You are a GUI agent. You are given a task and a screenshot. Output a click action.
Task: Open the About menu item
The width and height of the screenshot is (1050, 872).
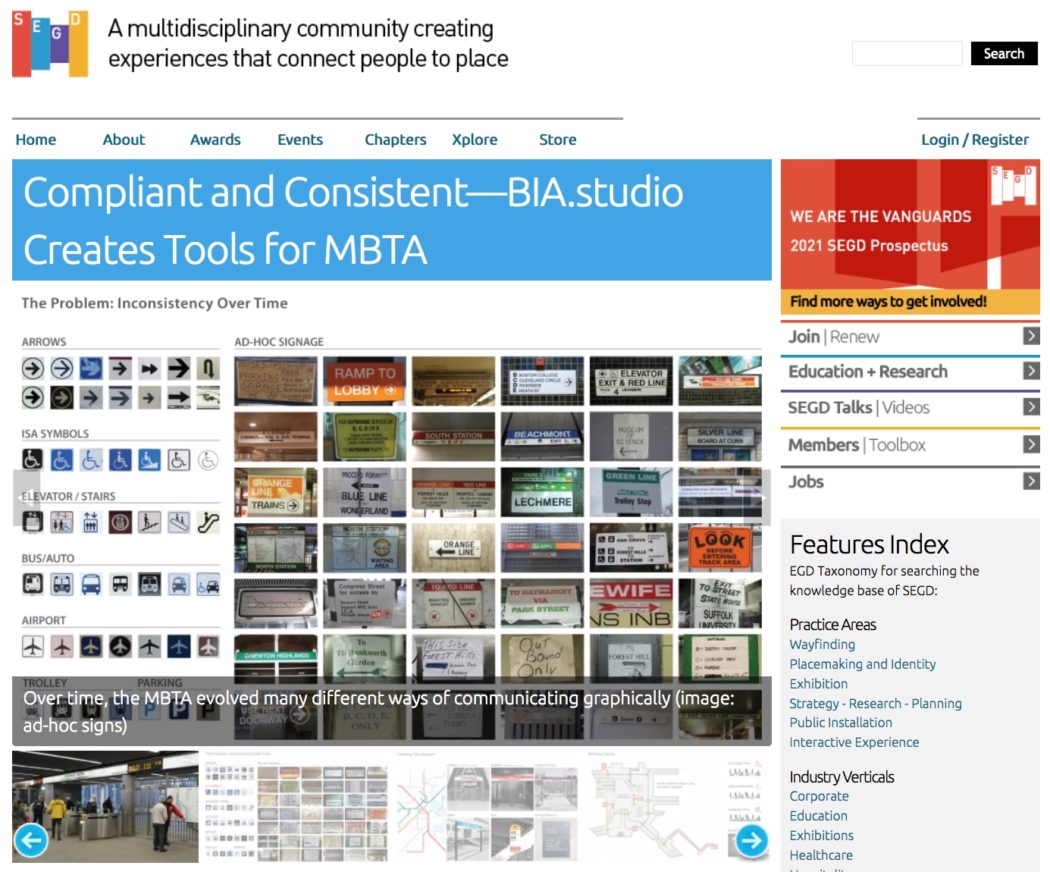pyautogui.click(x=124, y=139)
